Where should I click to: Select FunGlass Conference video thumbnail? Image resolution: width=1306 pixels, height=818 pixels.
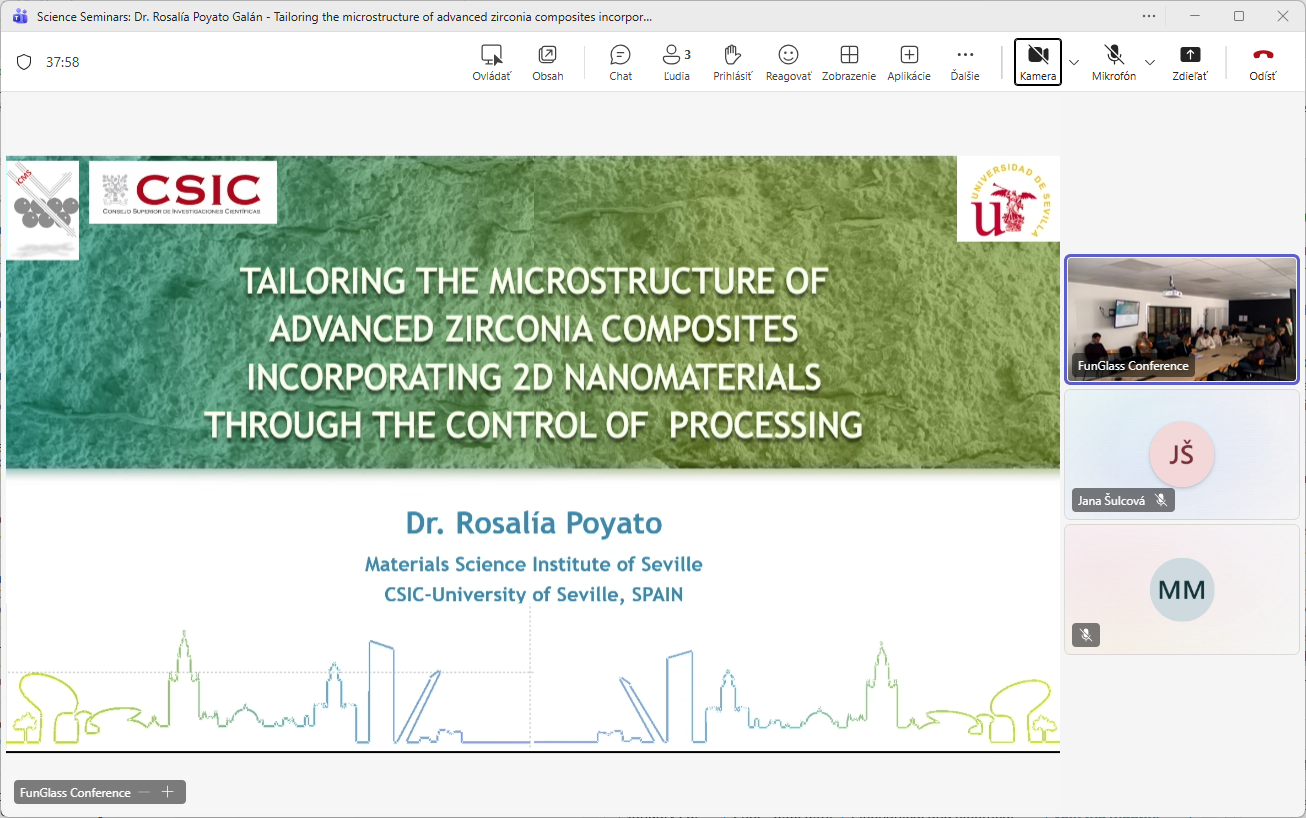[x=1181, y=319]
